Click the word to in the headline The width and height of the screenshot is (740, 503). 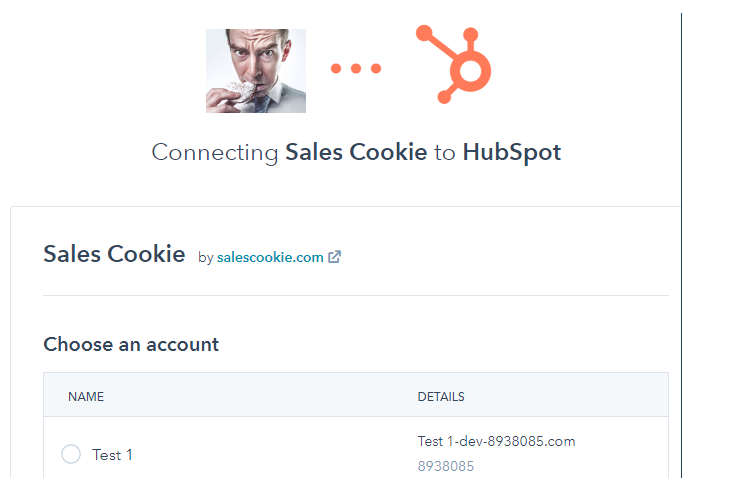point(445,153)
